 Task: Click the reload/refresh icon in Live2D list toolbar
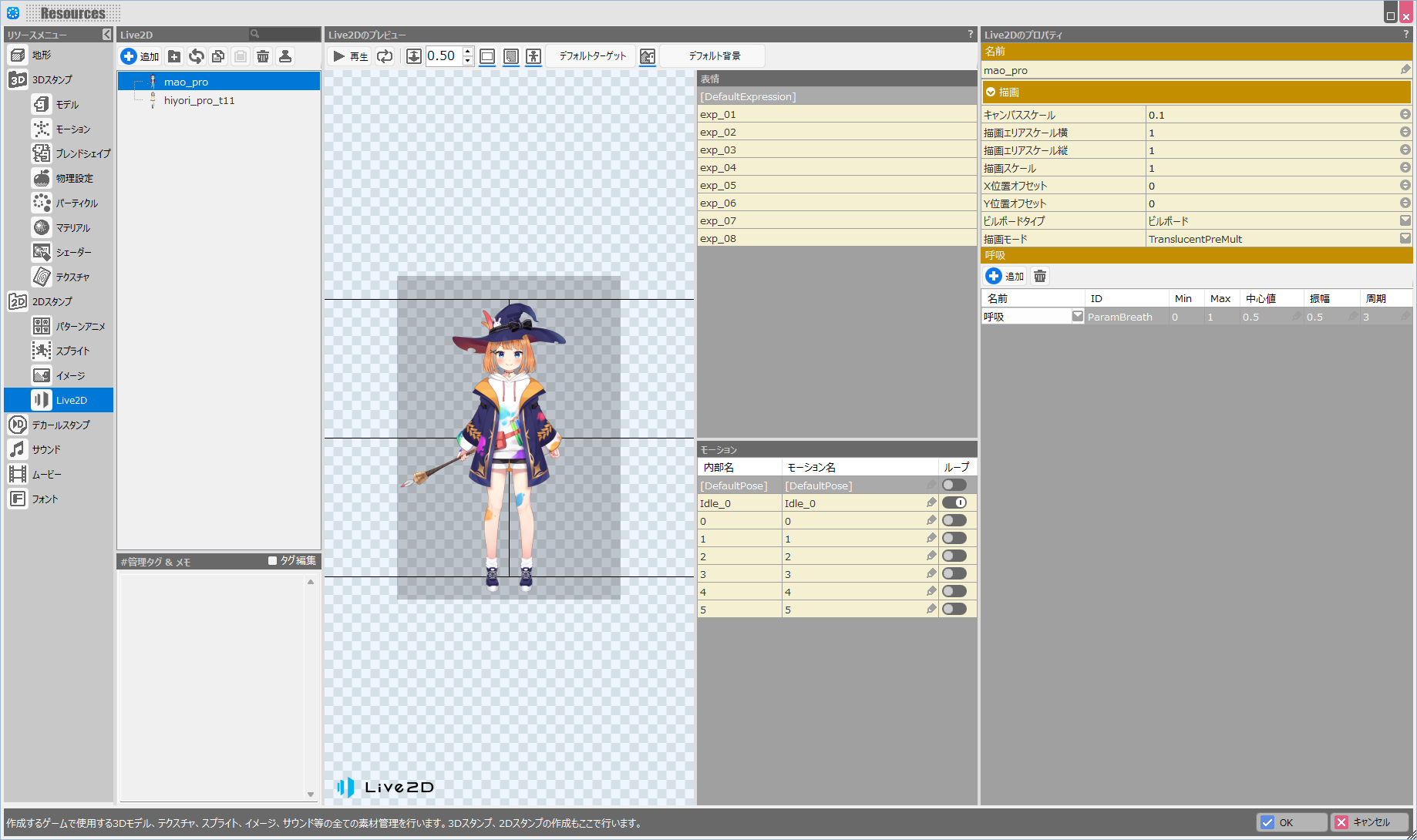pyautogui.click(x=197, y=56)
